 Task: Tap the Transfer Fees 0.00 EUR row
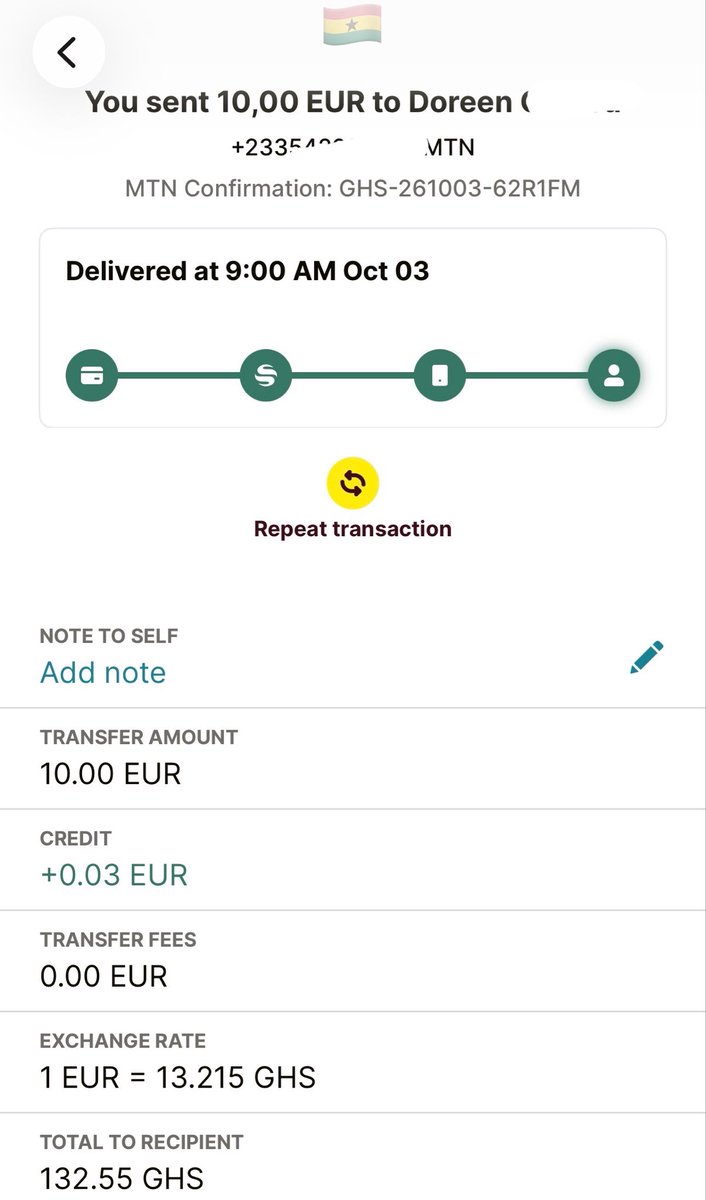click(x=353, y=961)
